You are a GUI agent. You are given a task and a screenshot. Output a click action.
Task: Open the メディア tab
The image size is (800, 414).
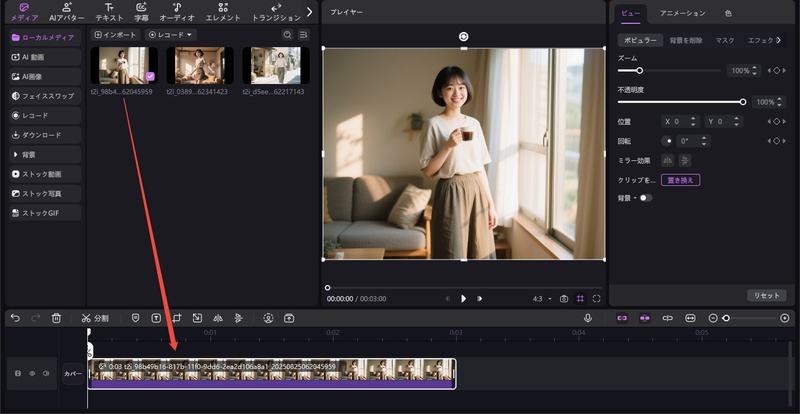click(24, 12)
